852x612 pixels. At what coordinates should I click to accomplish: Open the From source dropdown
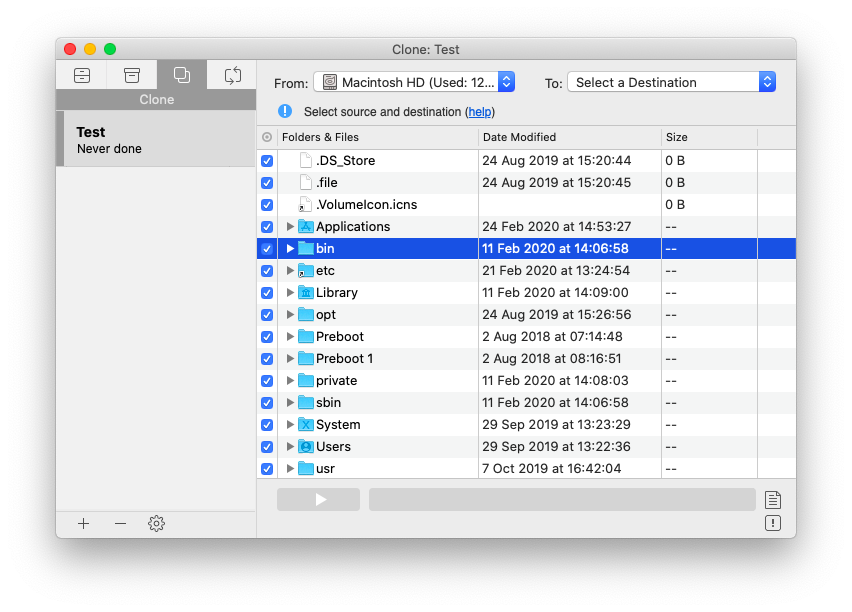(x=414, y=82)
